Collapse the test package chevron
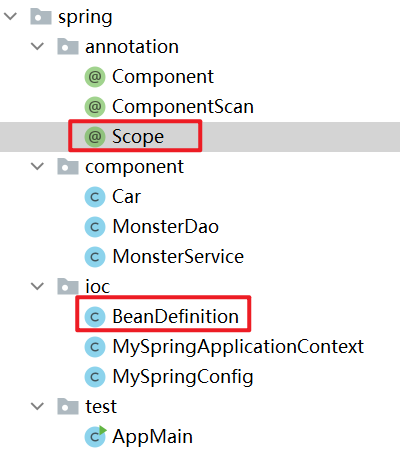 pos(37,406)
